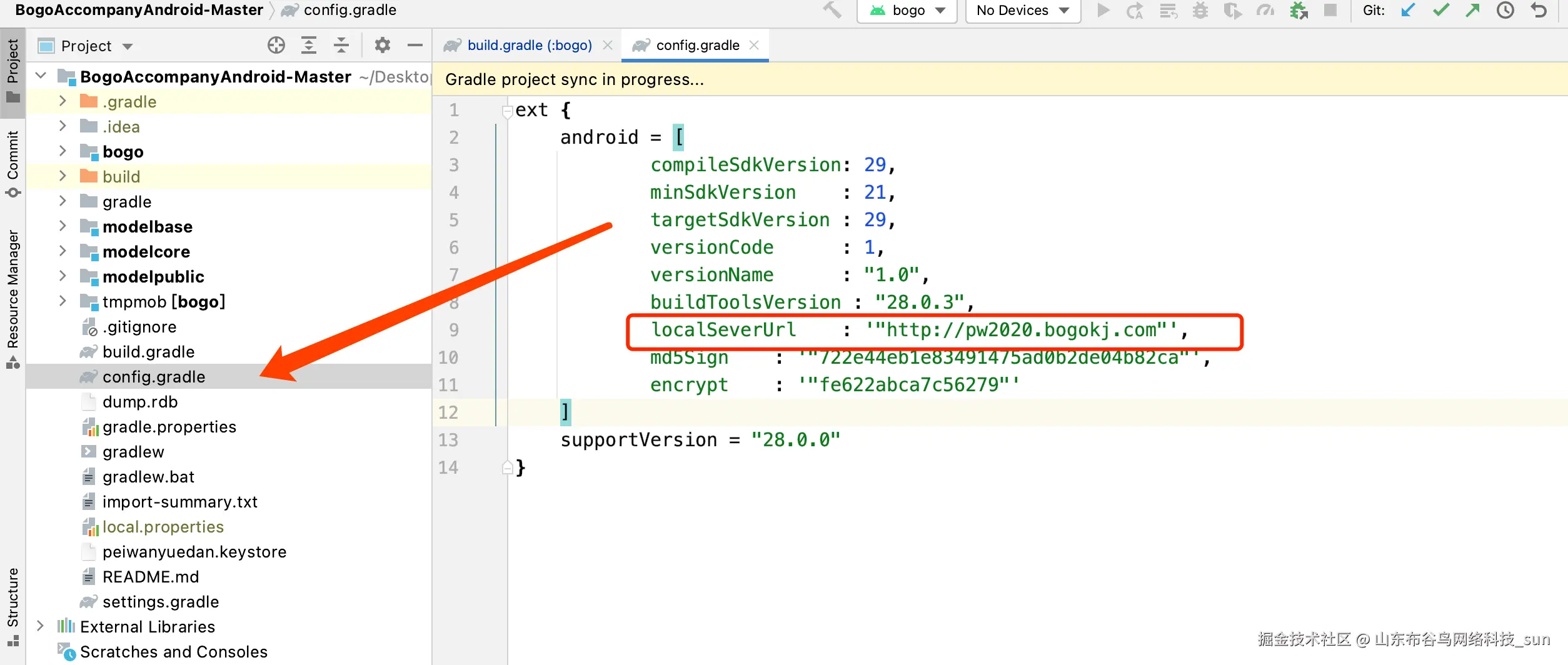The height and width of the screenshot is (665, 1568).
Task: Click the Git Commit checkmark icon
Action: coord(1440,11)
